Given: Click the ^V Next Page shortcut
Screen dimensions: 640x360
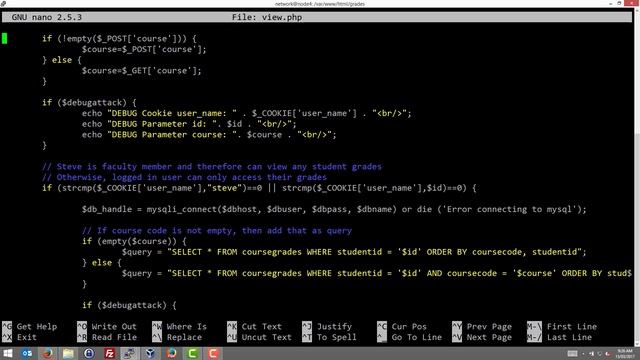Looking at the screenshot, I should (x=482, y=337).
